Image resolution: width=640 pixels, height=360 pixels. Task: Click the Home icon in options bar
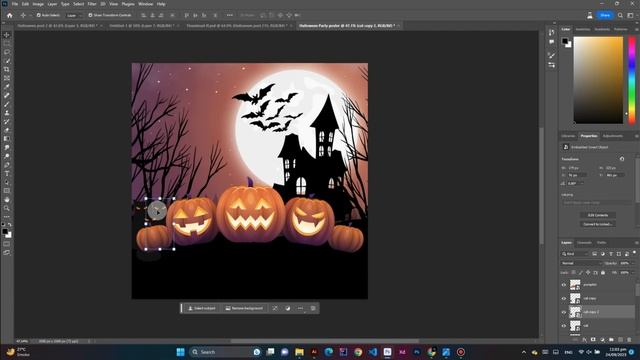click(9, 15)
